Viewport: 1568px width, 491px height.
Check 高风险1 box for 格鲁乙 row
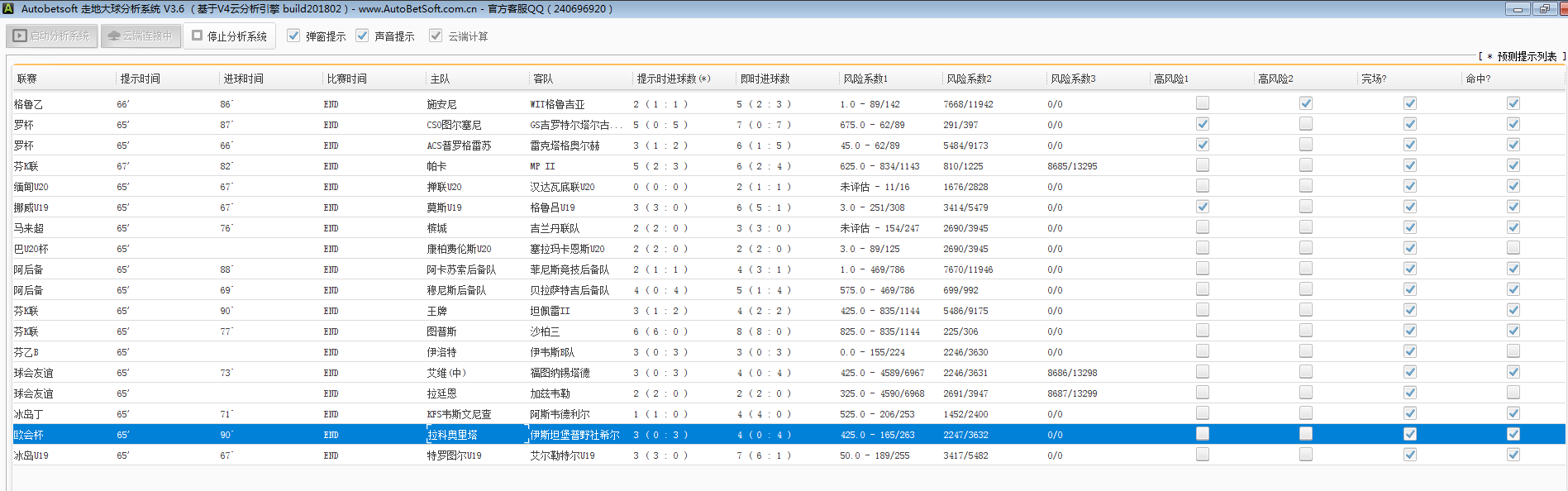coord(1203,103)
